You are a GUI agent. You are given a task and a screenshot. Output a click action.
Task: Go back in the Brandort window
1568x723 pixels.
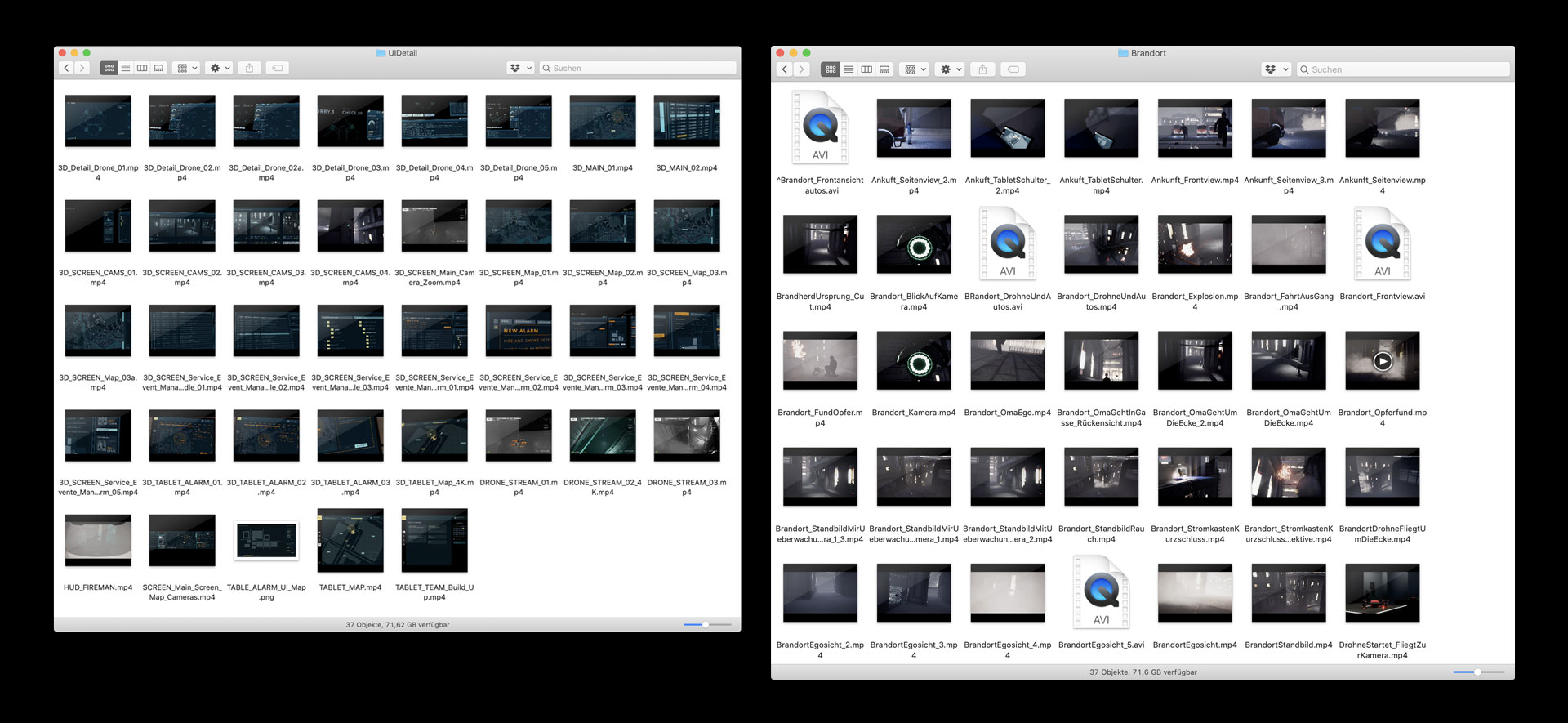785,69
